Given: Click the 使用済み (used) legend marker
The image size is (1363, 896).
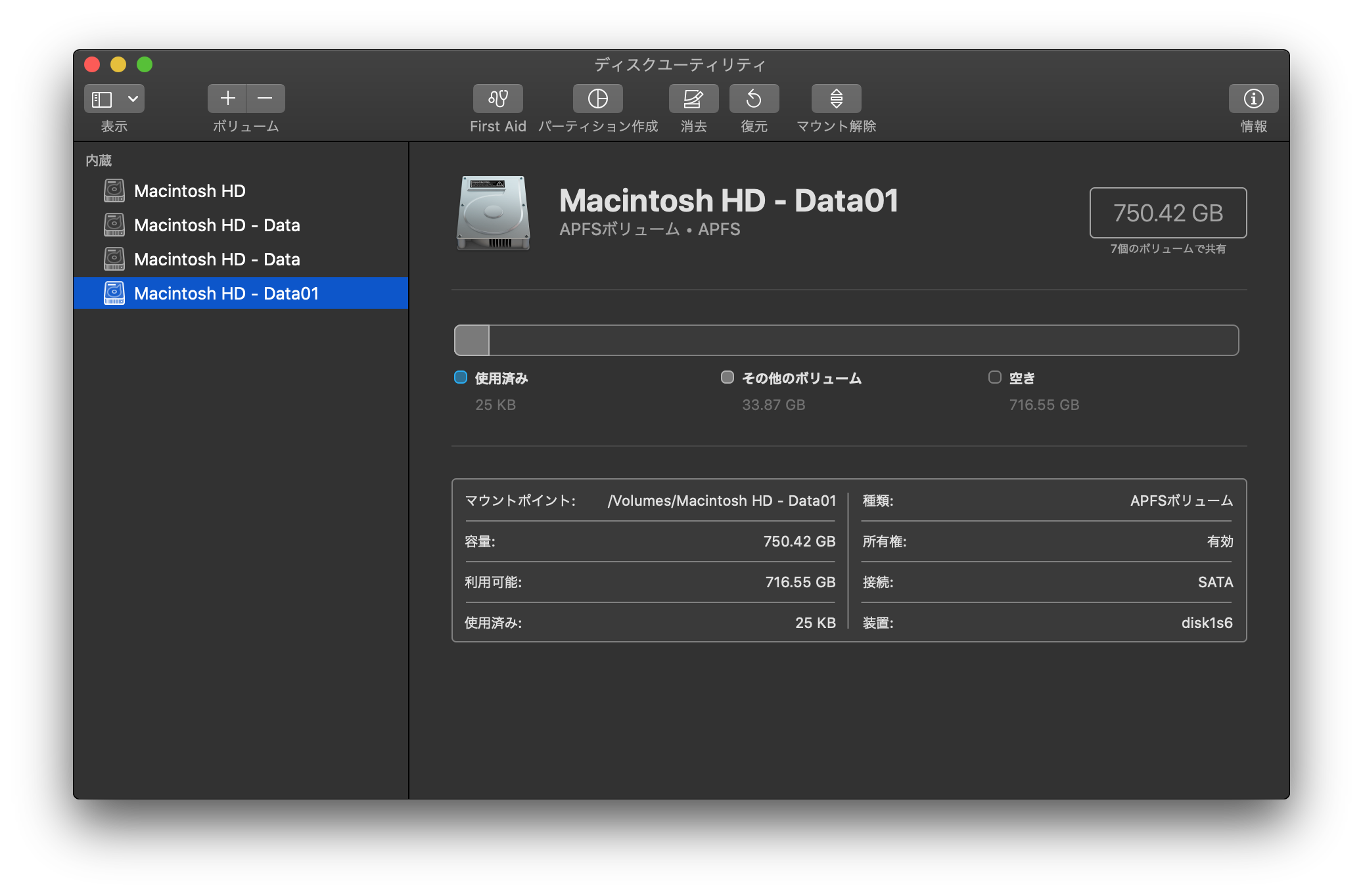Looking at the screenshot, I should pos(461,377).
